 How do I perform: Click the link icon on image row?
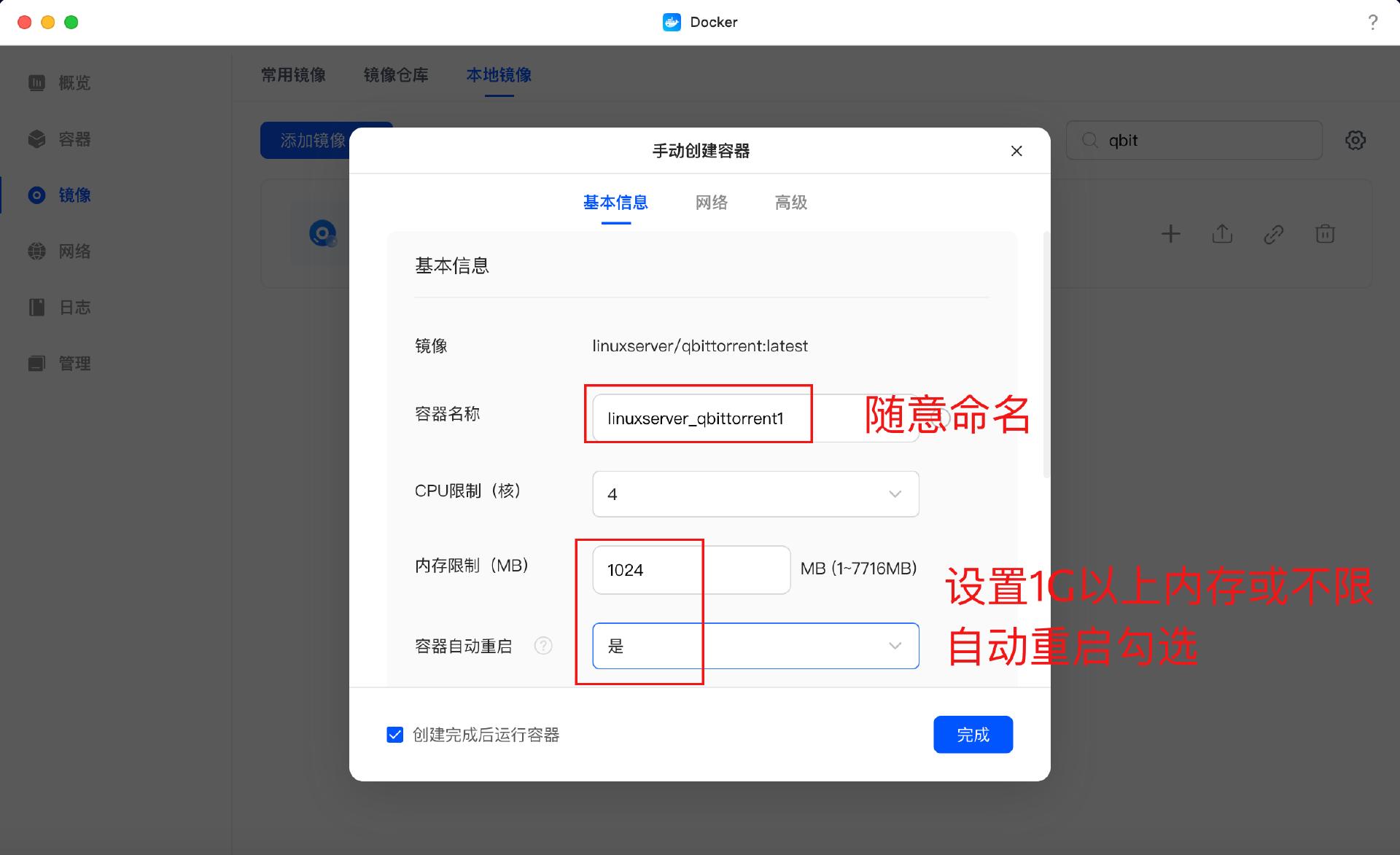[1273, 234]
